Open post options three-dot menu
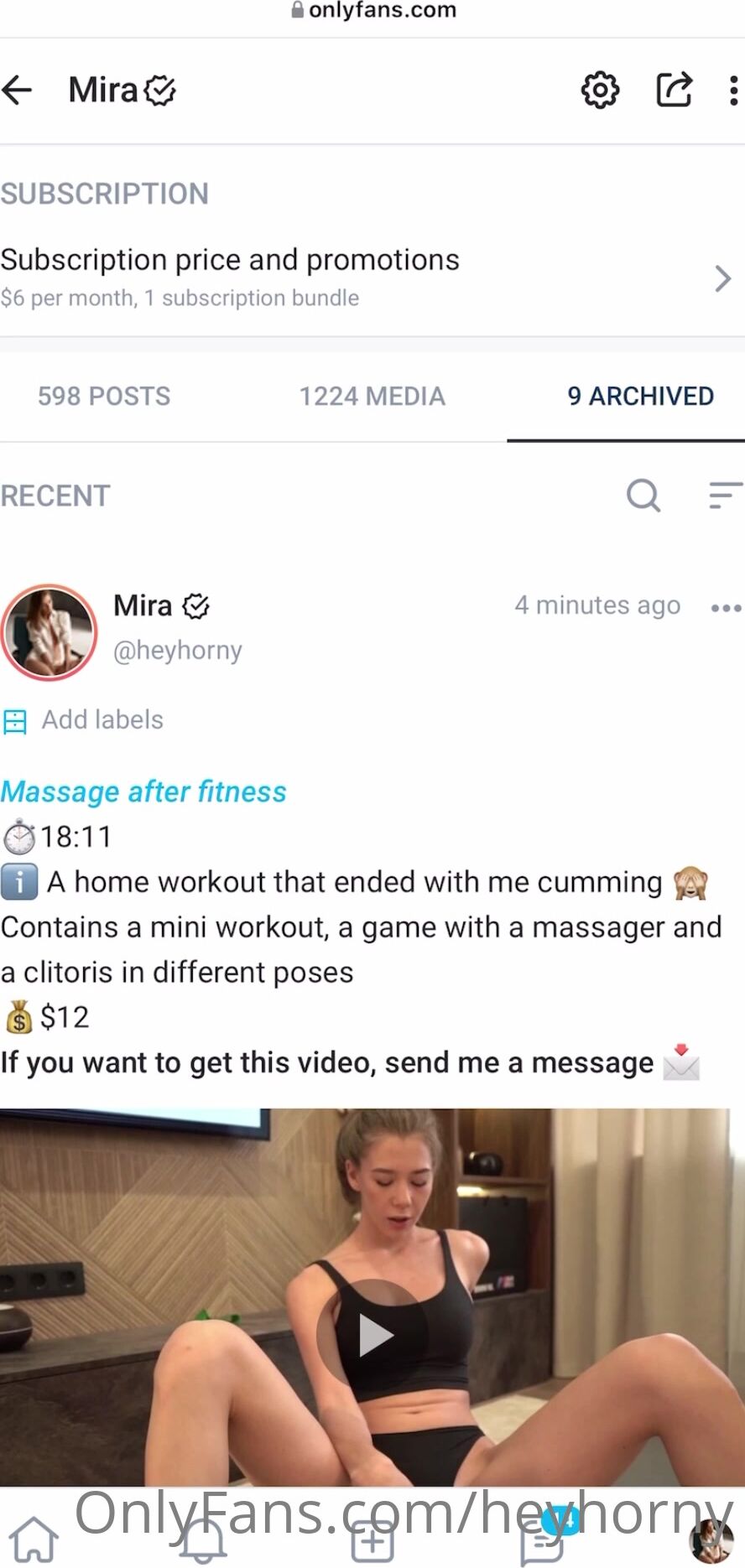The height and width of the screenshot is (1568, 745). point(726,607)
